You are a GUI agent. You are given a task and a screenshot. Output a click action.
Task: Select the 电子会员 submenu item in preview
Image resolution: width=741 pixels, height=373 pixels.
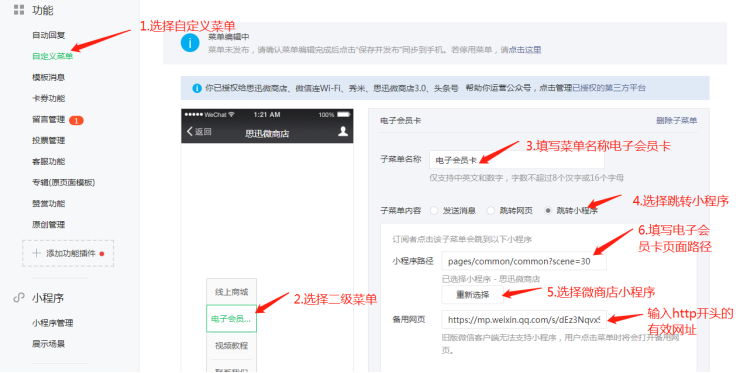231,319
